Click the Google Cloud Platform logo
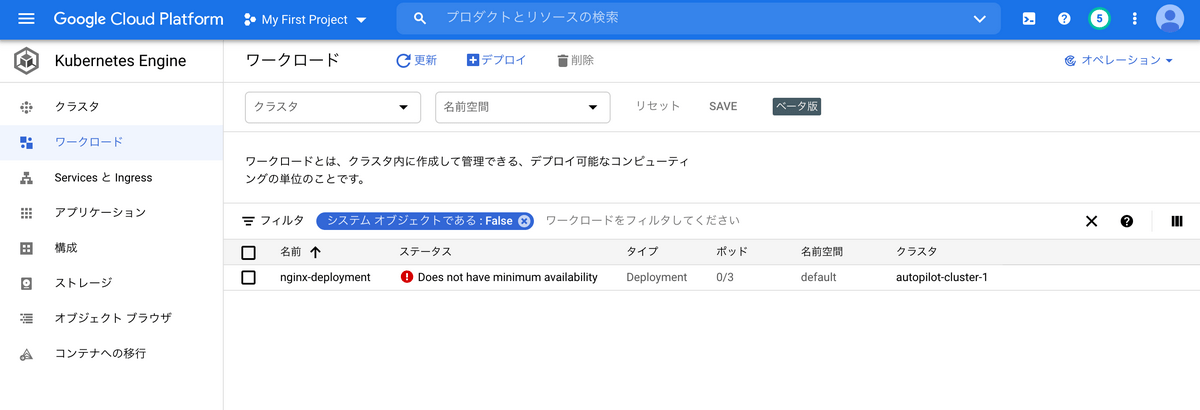This screenshot has width=1200, height=410. coord(139,19)
